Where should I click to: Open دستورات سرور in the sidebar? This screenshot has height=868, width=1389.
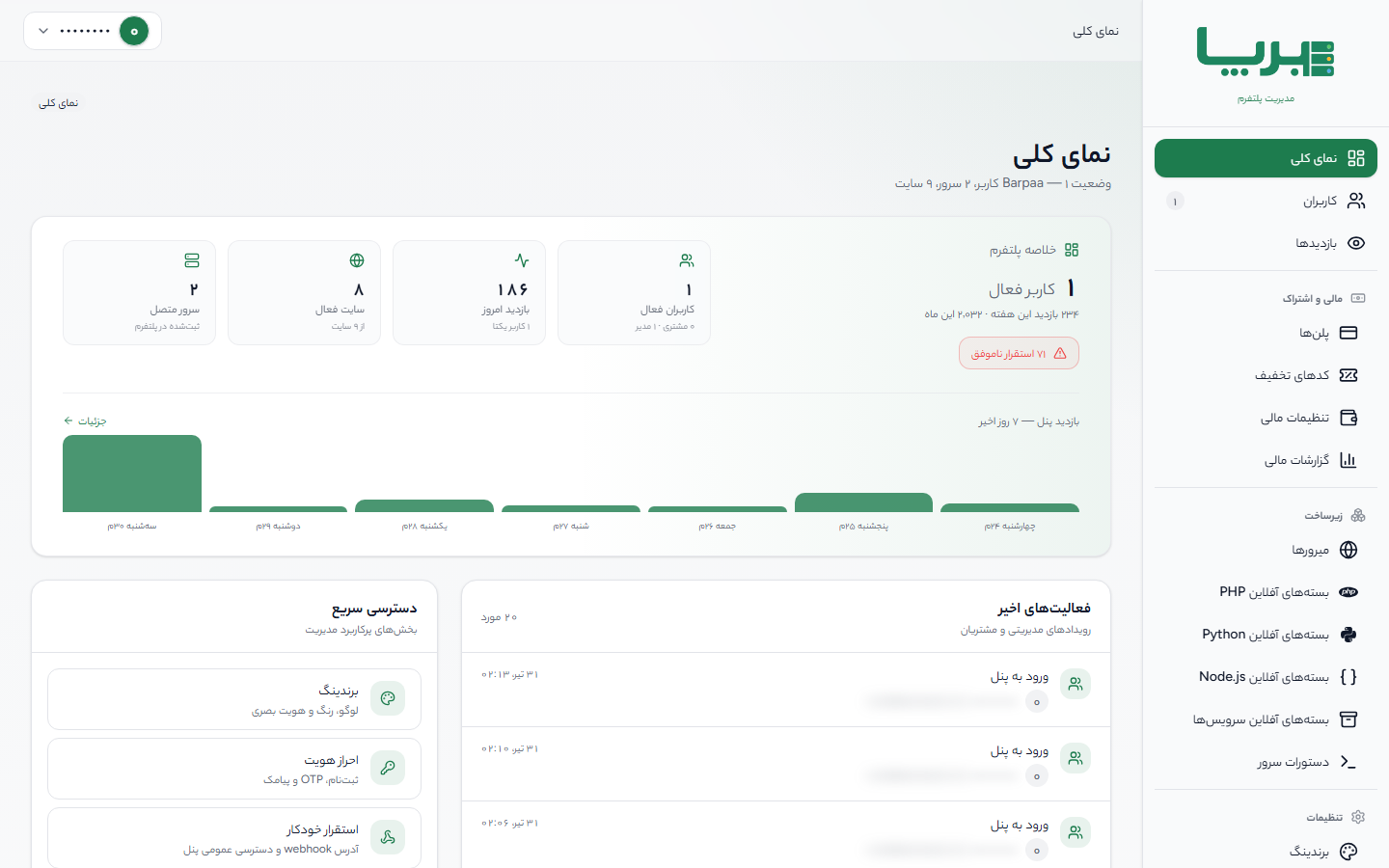point(1266,762)
